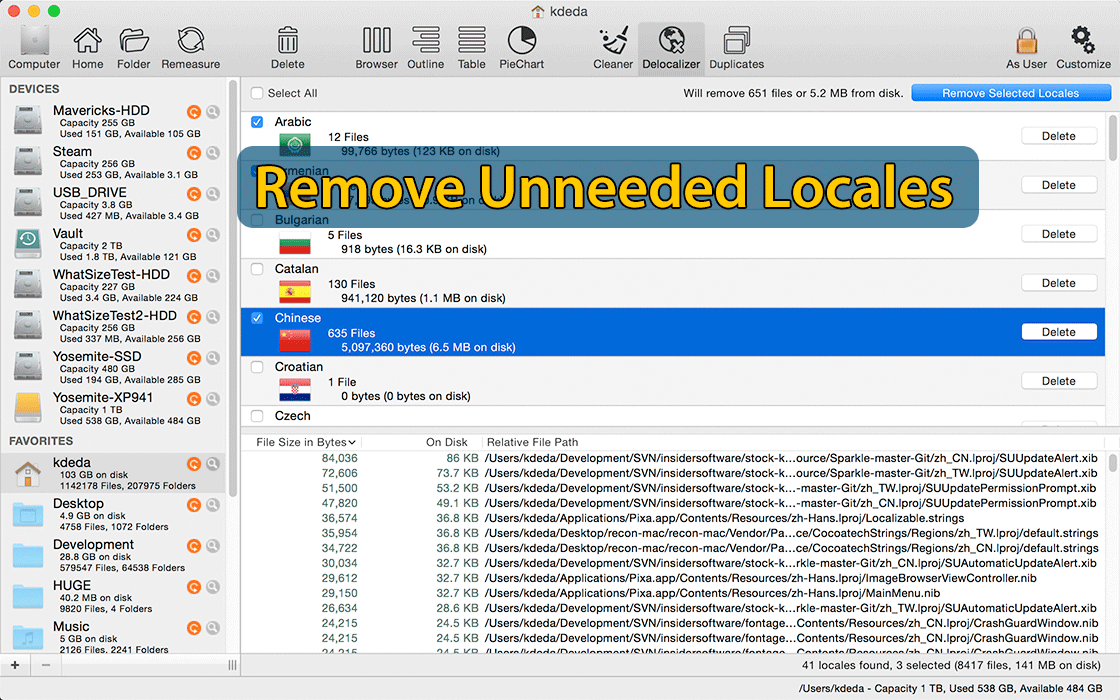
Task: Open the Customize toolbar settings
Action: pyautogui.click(x=1083, y=42)
